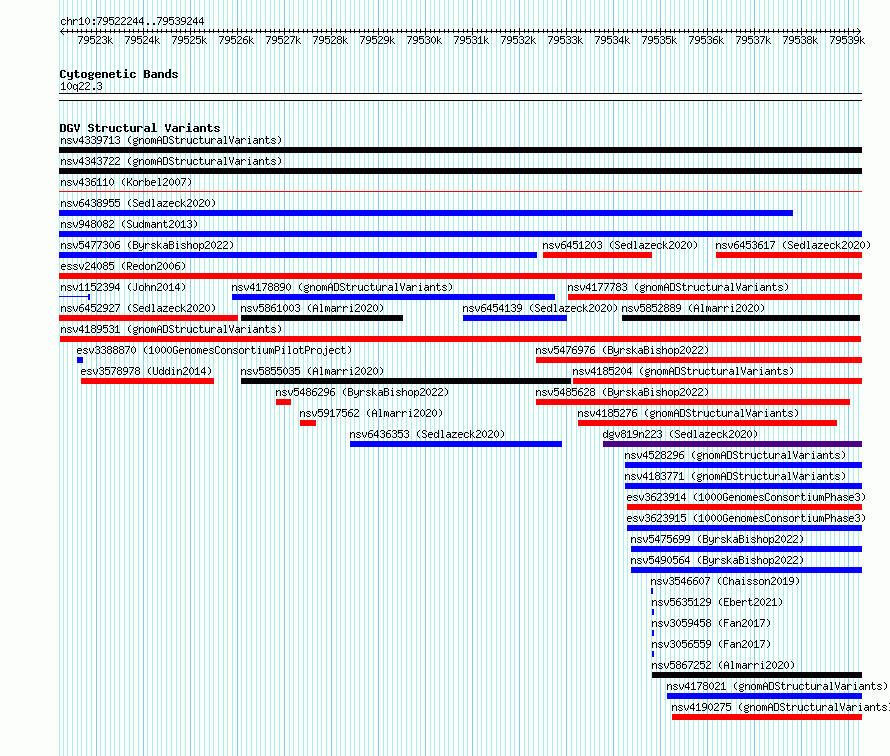Click nsv5917562 Almarri2020 label
This screenshot has height=756, width=890.
coord(371,413)
